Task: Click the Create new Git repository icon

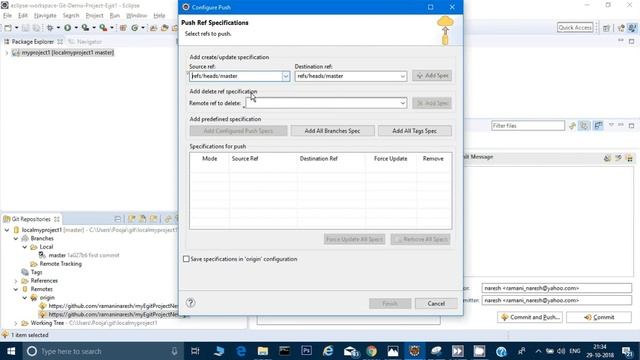Action: pyautogui.click(x=153, y=219)
